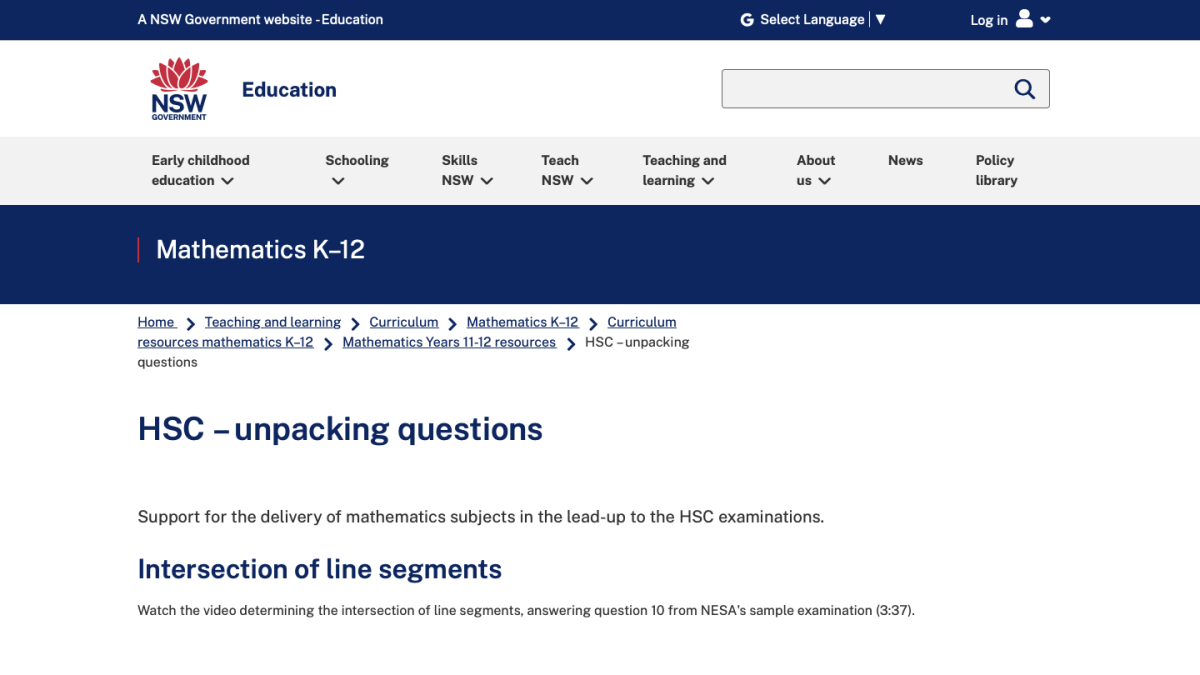Open the Mathematics K–12 breadcrumb link
This screenshot has width=1200, height=675.
click(x=522, y=322)
